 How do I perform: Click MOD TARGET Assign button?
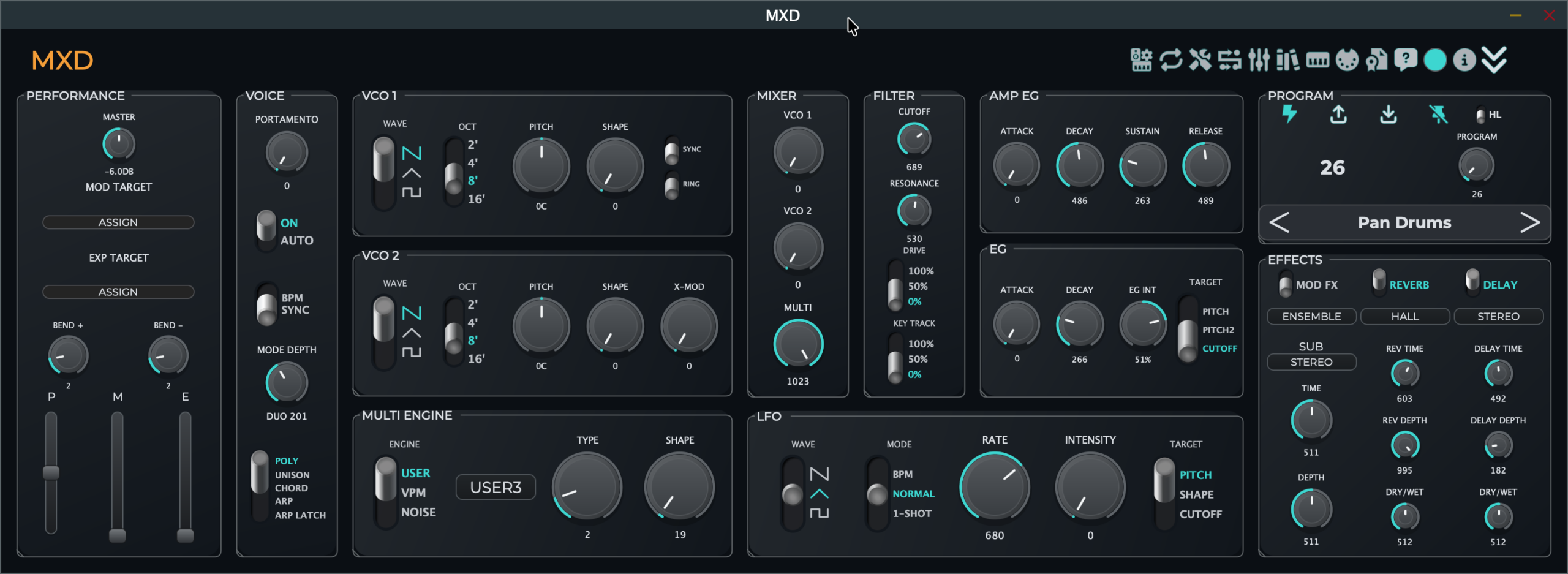118,222
